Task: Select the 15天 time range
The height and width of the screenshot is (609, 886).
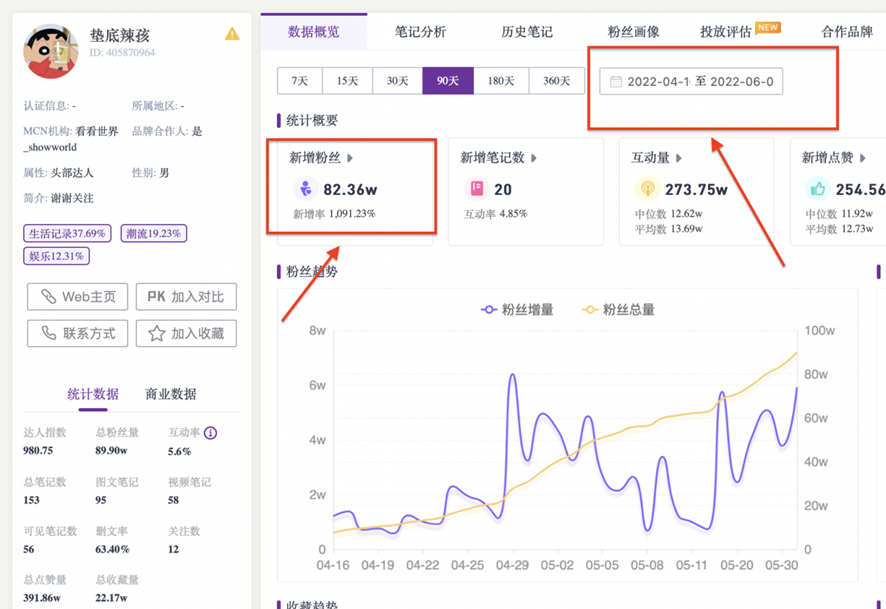Action: click(348, 81)
